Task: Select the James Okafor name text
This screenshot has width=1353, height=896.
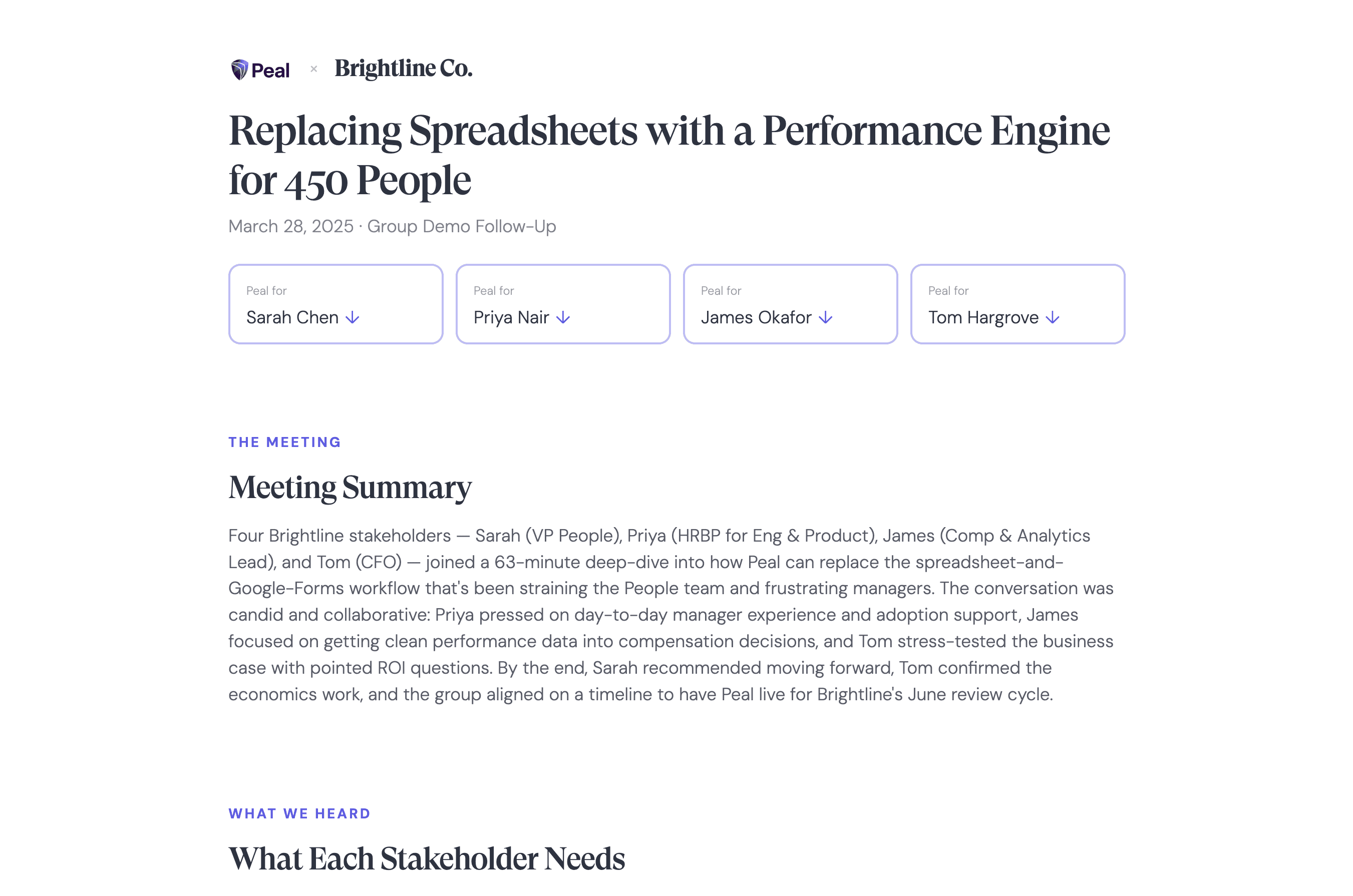Action: click(756, 317)
